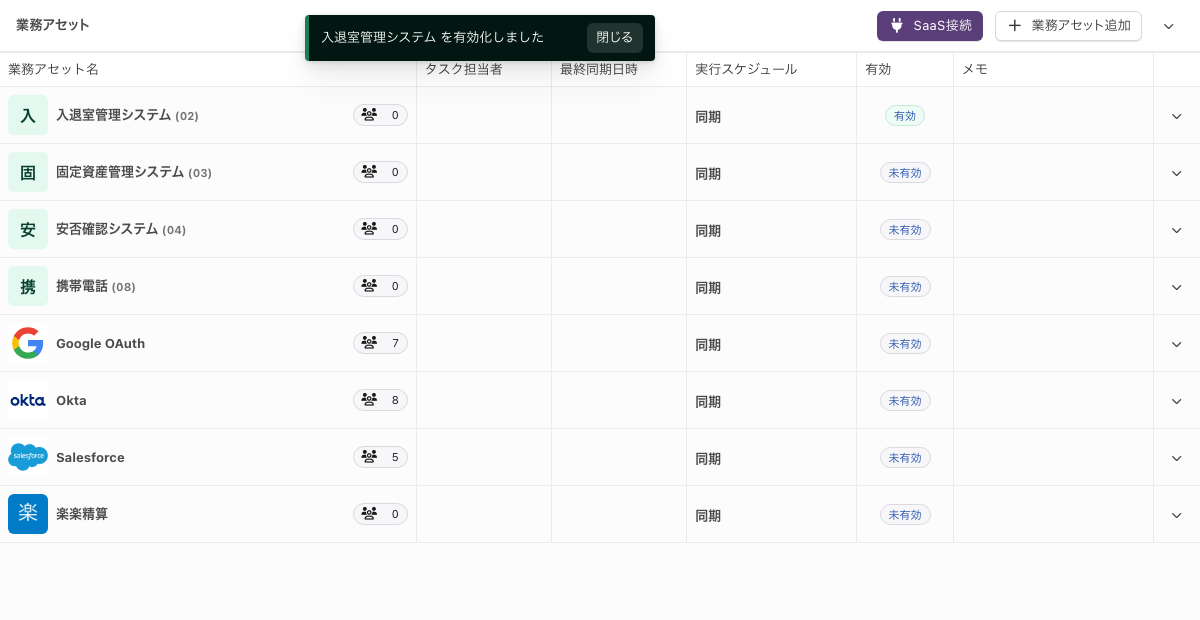Click the Salesforce cloud logo

(28, 457)
